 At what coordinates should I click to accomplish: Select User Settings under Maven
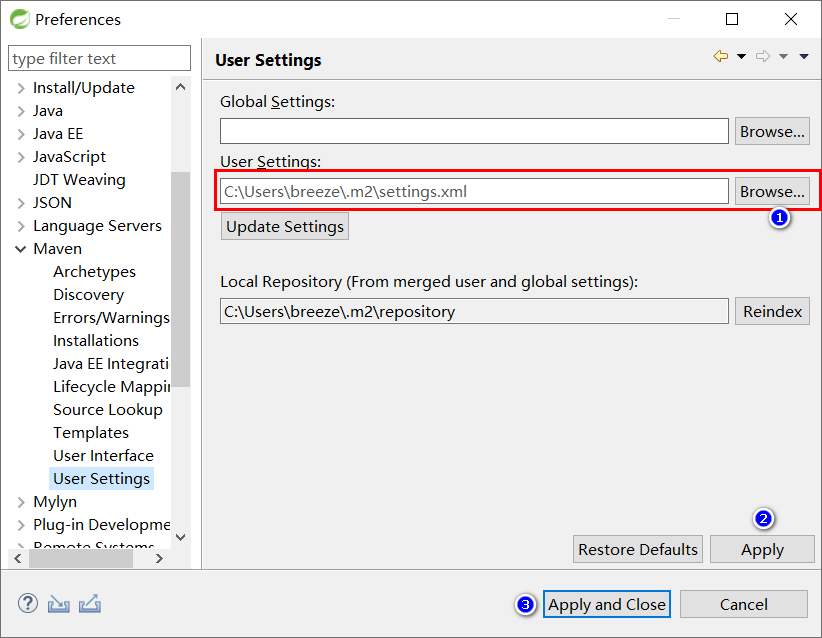[102, 479]
